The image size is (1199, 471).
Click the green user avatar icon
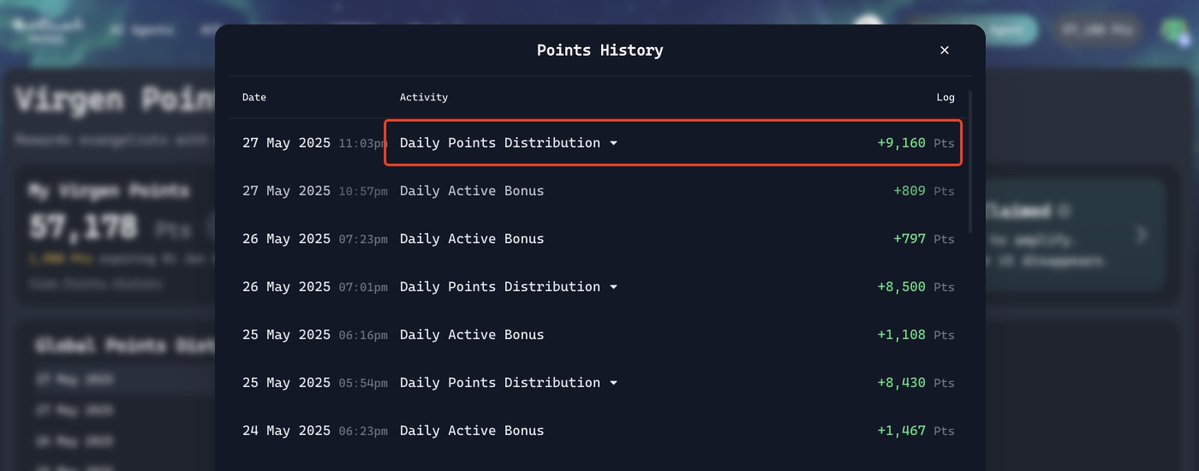(1174, 31)
